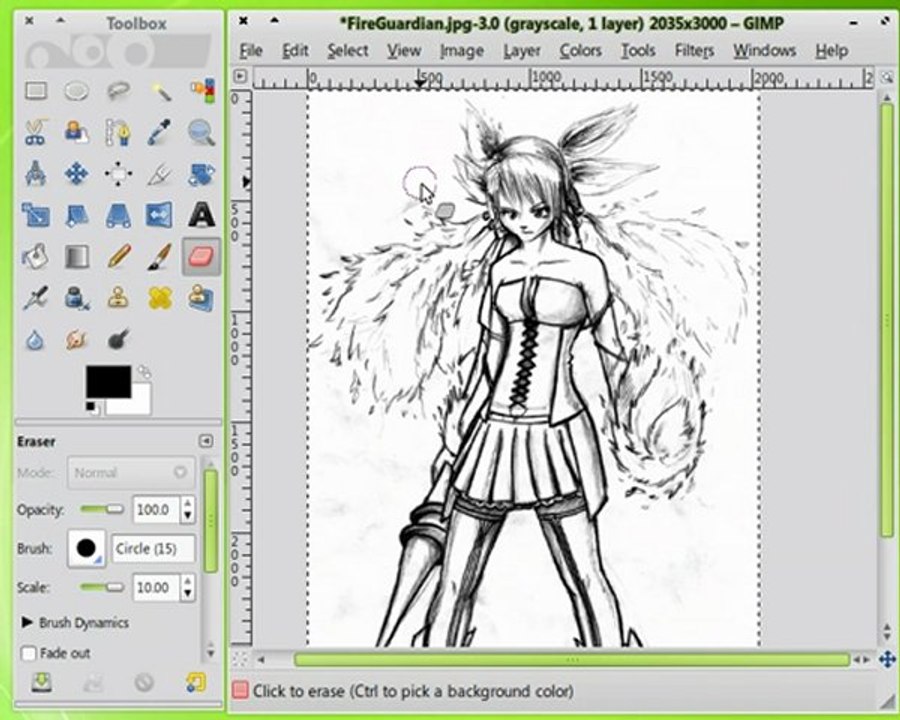Select the Paths tool

(118, 132)
